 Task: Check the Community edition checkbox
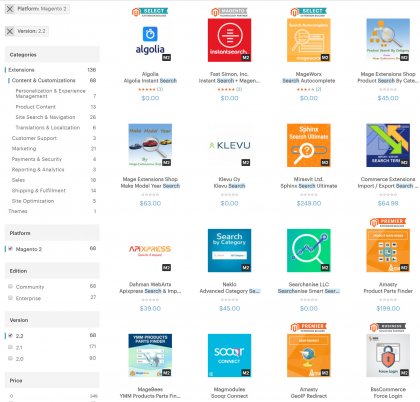pyautogui.click(x=10, y=286)
